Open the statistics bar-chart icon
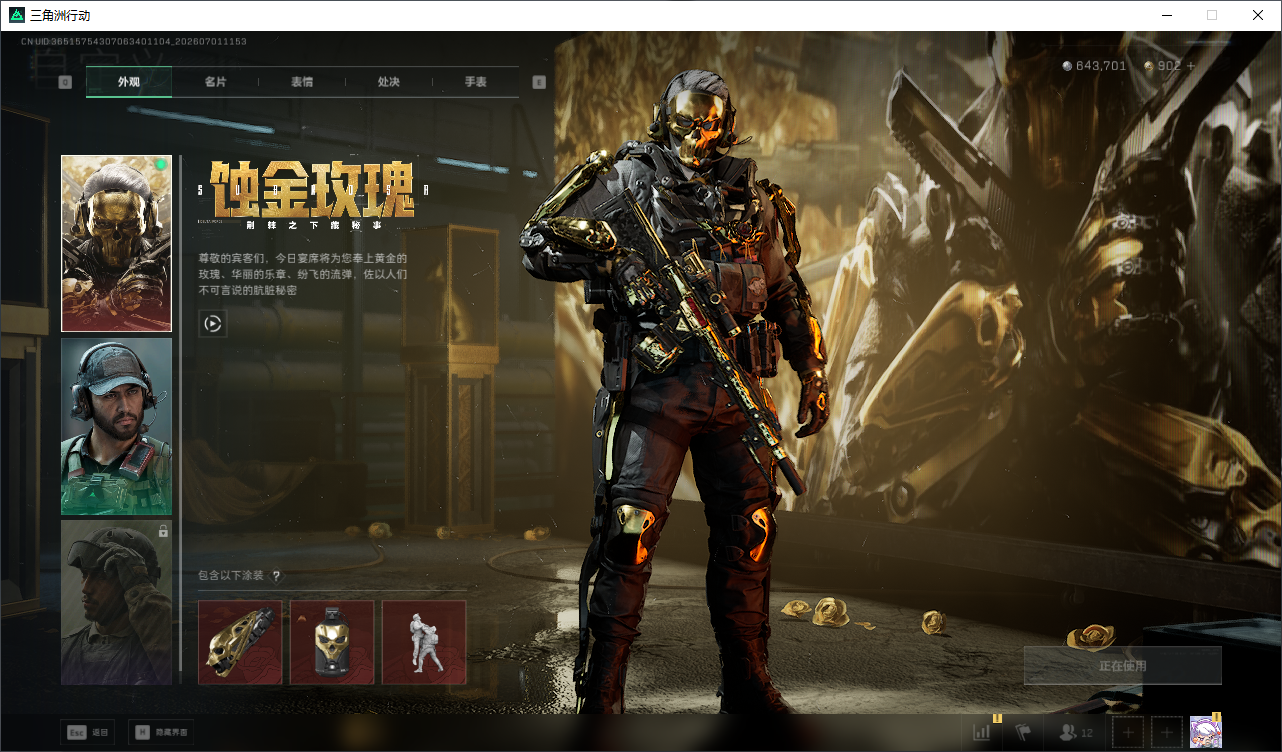The height and width of the screenshot is (752, 1282). [x=982, y=733]
